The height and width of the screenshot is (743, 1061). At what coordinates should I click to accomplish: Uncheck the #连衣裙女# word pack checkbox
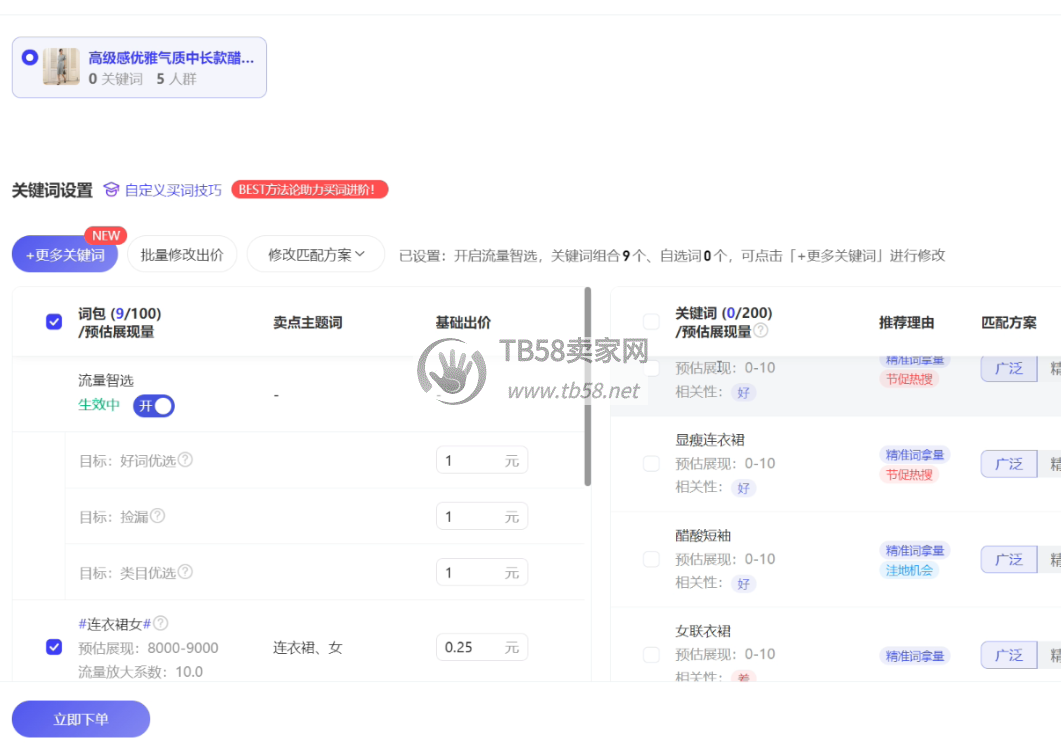click(x=54, y=647)
